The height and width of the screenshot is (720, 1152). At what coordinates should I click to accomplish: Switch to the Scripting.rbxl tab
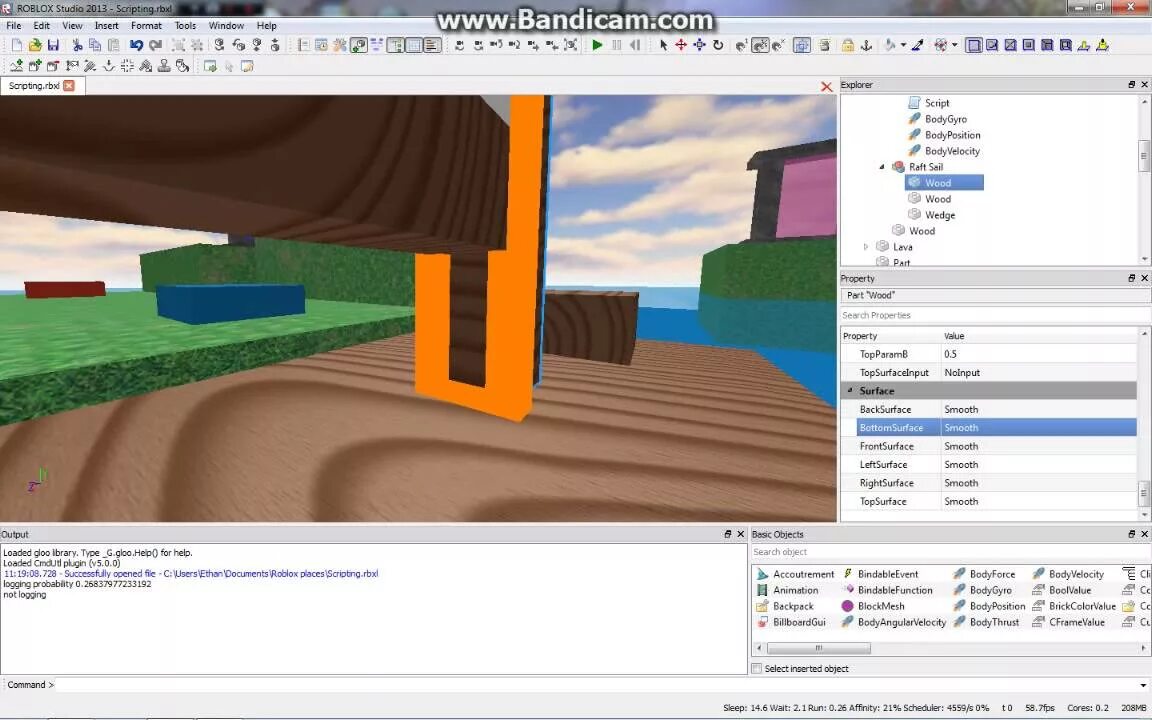coord(34,85)
